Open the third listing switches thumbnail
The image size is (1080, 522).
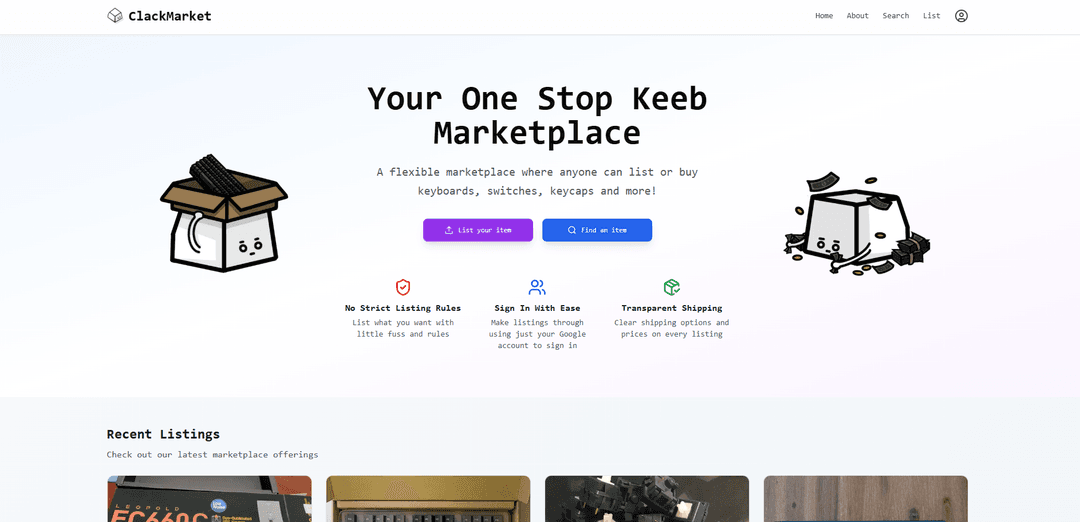pos(647,499)
